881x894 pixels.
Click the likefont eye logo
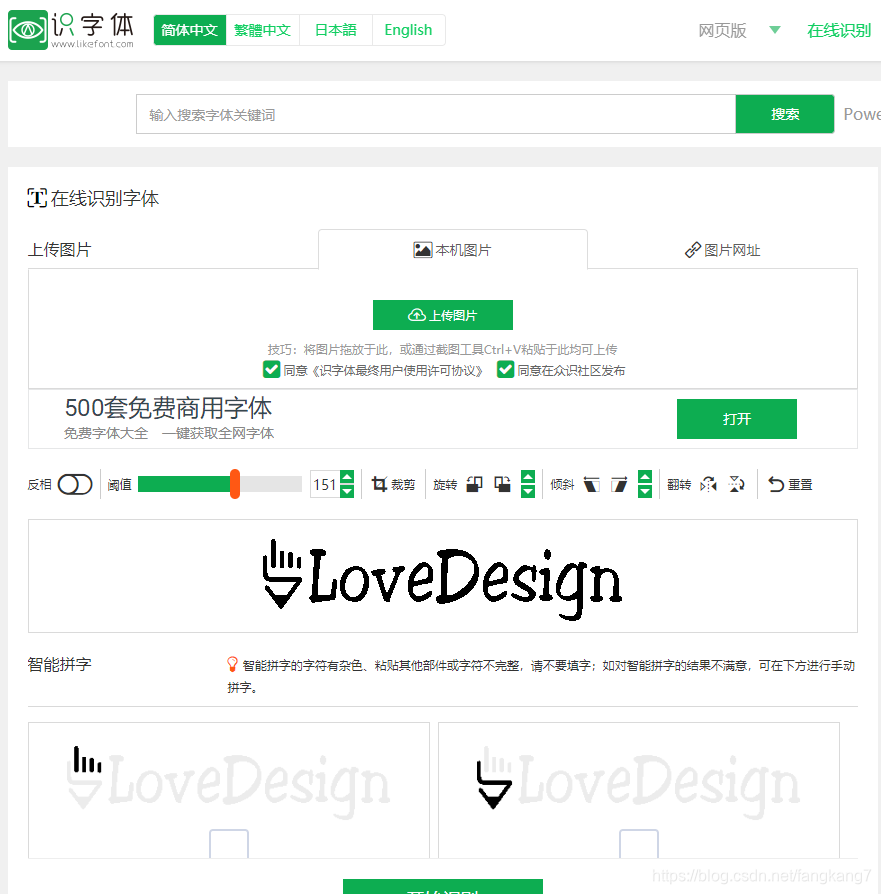[28, 30]
